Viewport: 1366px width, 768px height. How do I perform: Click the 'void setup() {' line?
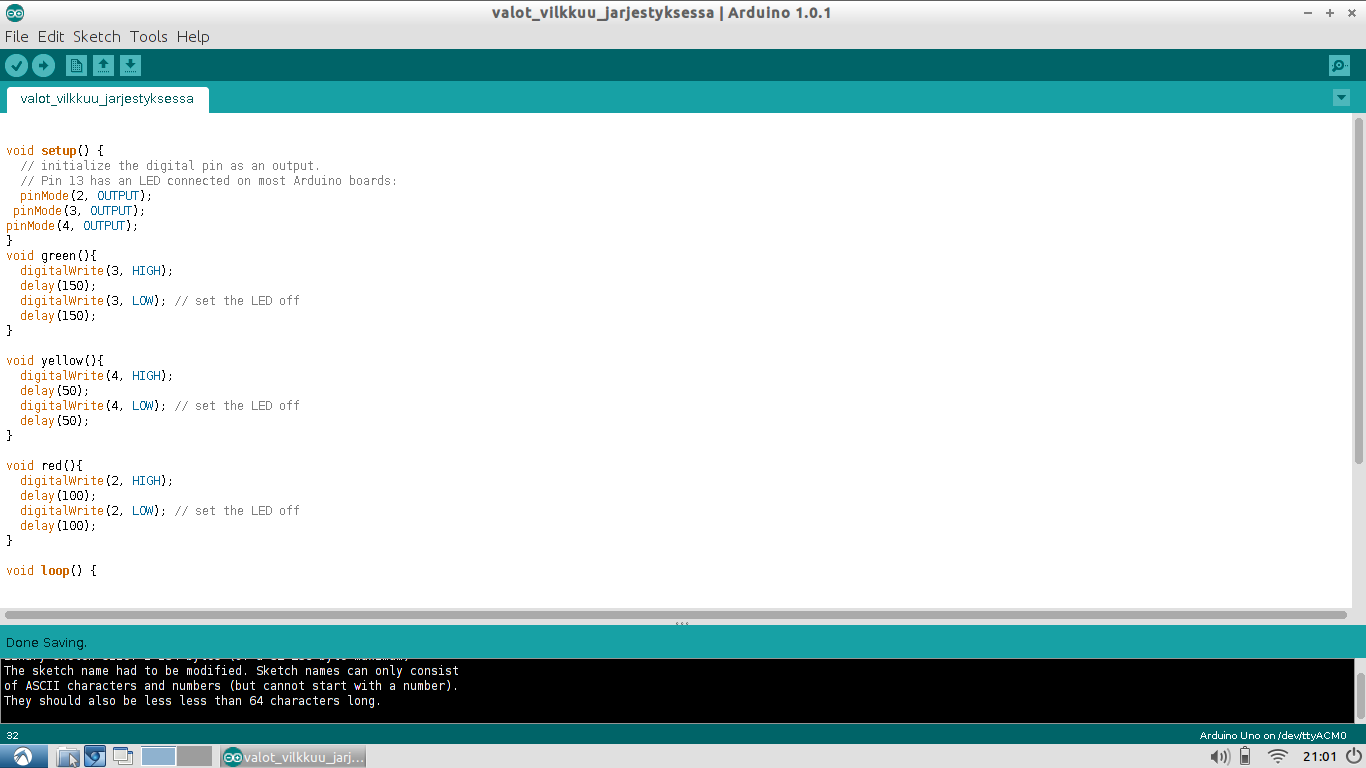pyautogui.click(x=55, y=151)
